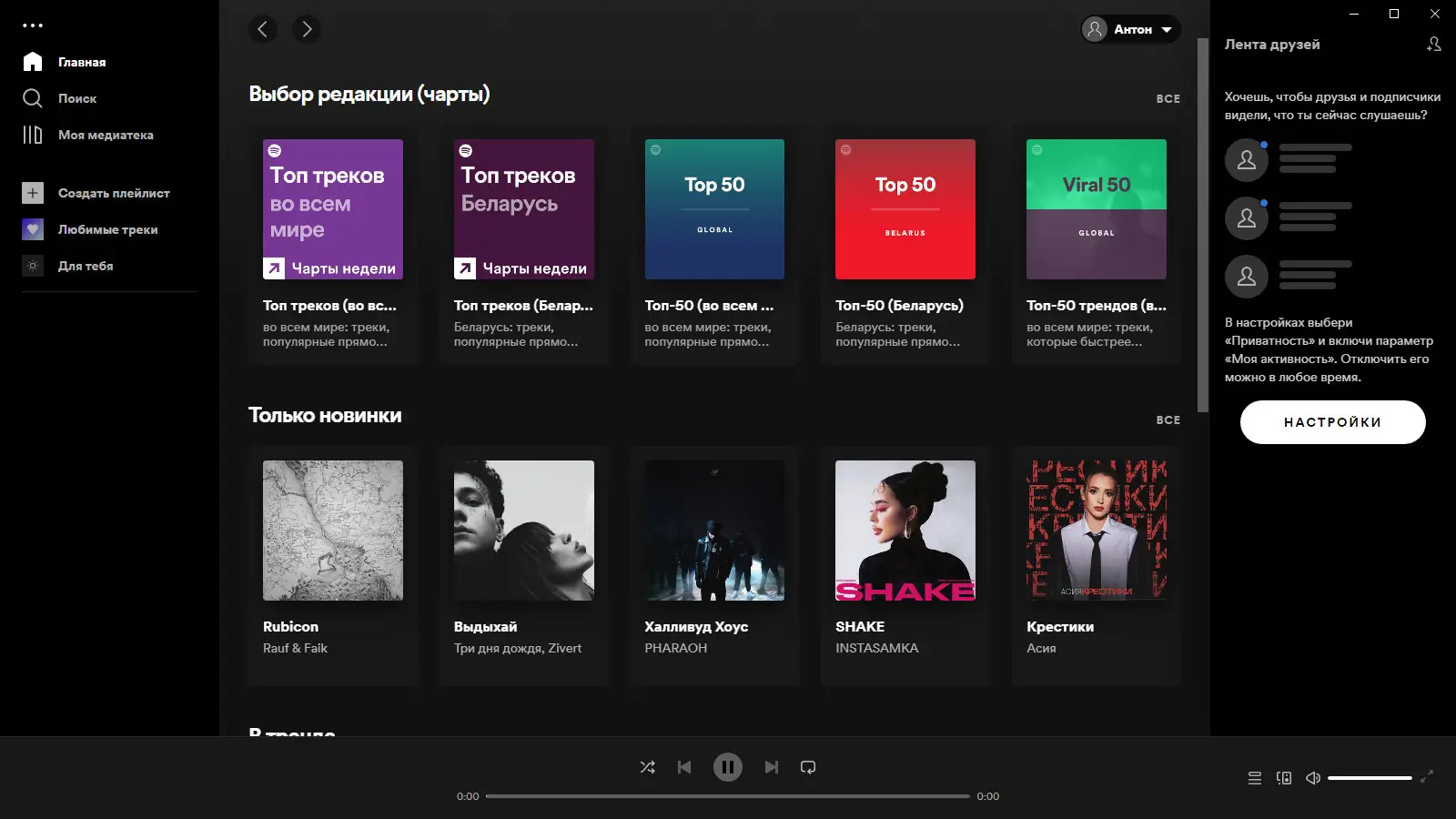Open the SHAKE album by INSTASAMKA
The height and width of the screenshot is (819, 1456).
point(905,531)
